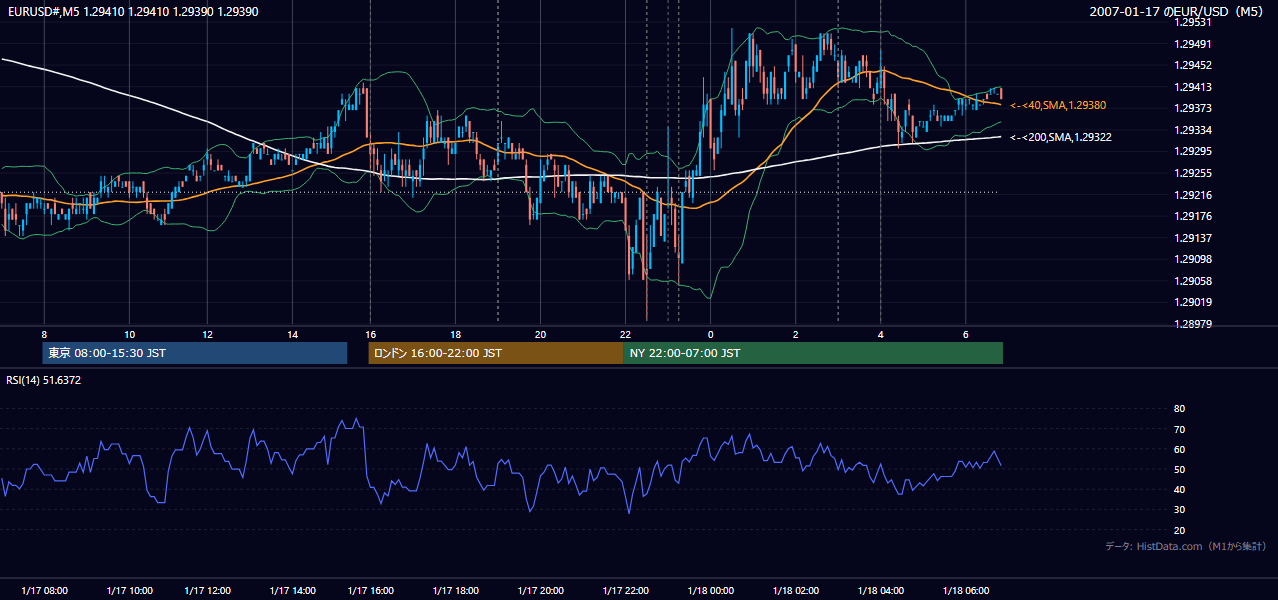Click RSI level 80 on the axis

[x=1179, y=409]
